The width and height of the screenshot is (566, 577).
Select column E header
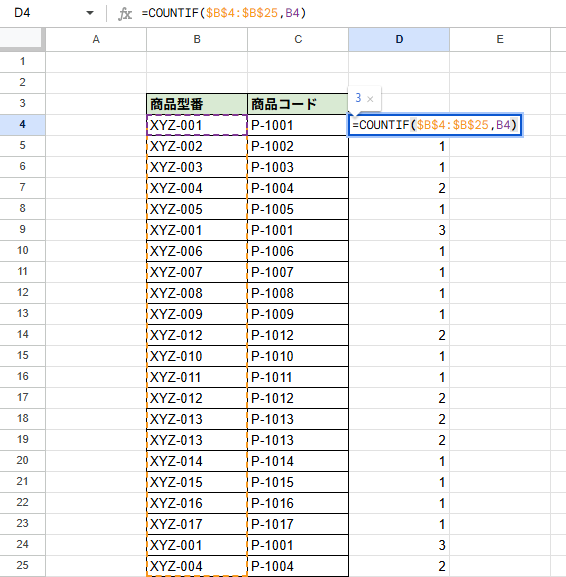(x=500, y=39)
